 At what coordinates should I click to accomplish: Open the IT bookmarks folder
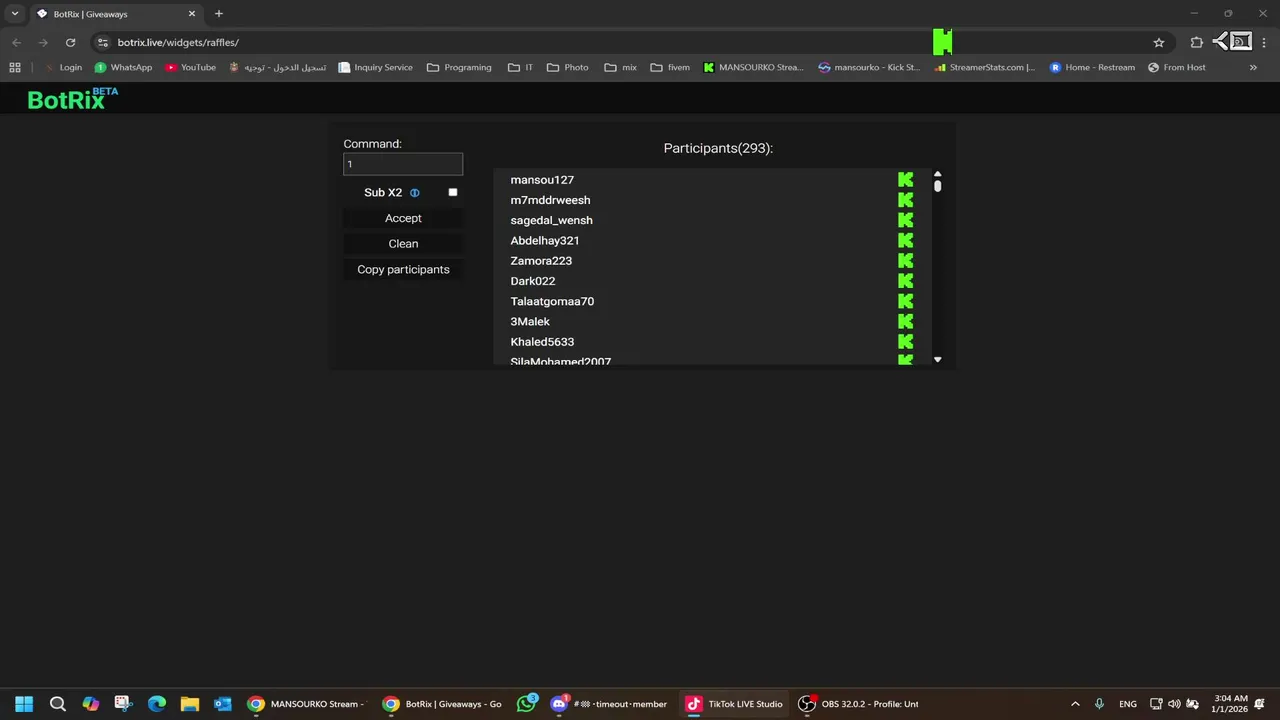coord(520,68)
